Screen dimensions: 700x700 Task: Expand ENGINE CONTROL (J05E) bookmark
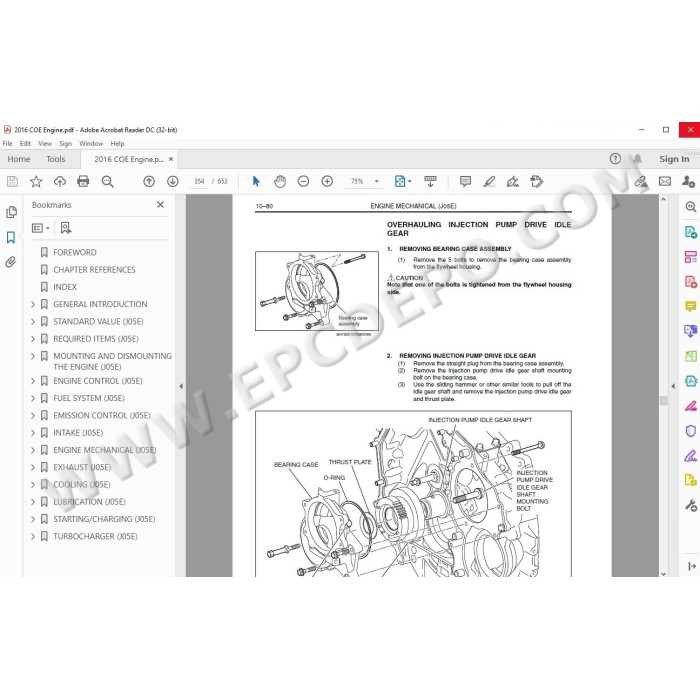point(33,381)
